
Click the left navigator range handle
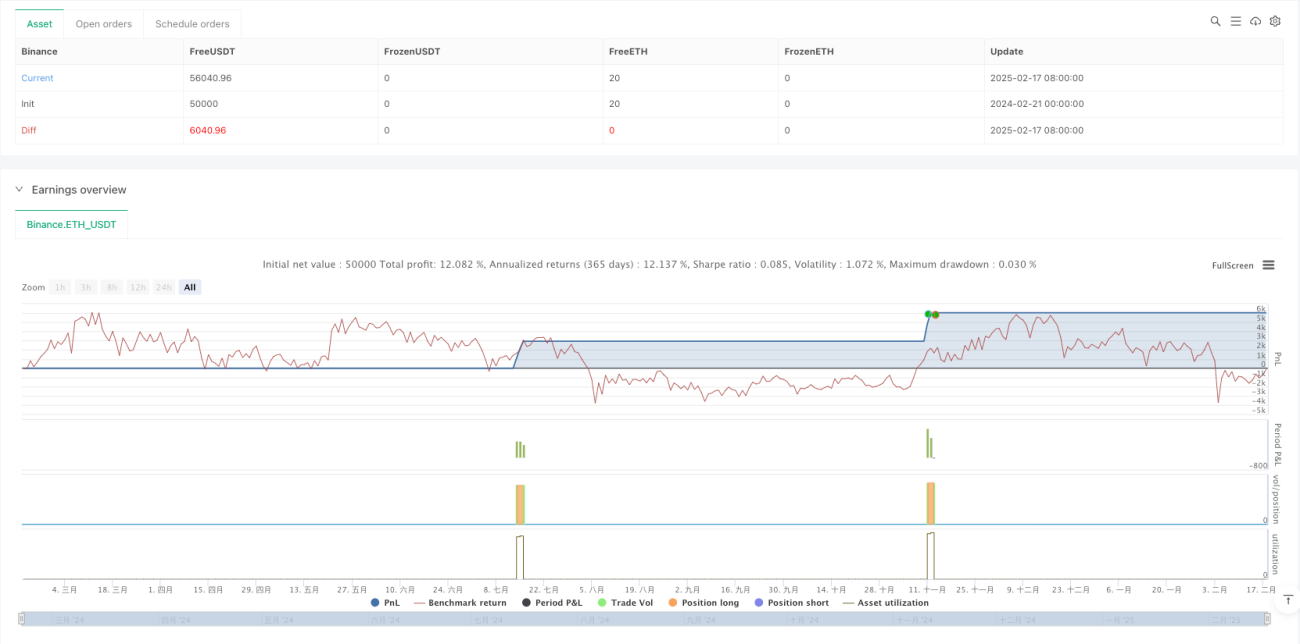21,620
